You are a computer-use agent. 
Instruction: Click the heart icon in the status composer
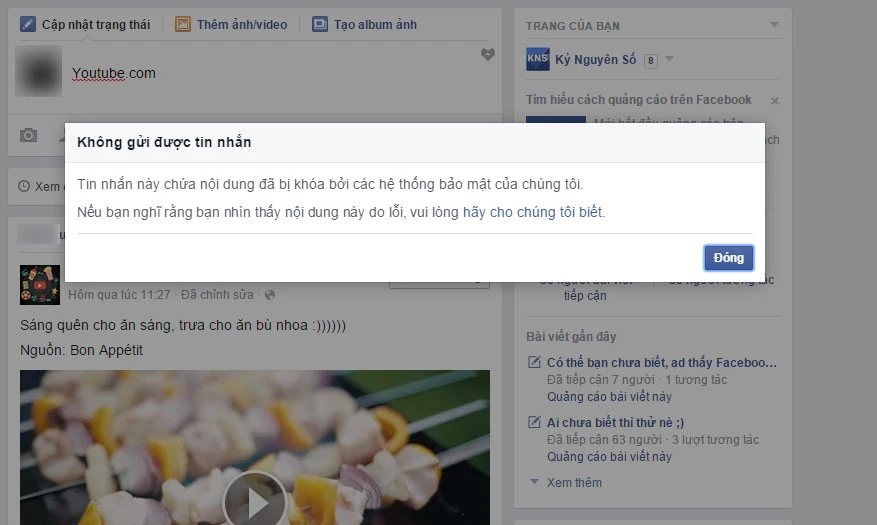487,55
